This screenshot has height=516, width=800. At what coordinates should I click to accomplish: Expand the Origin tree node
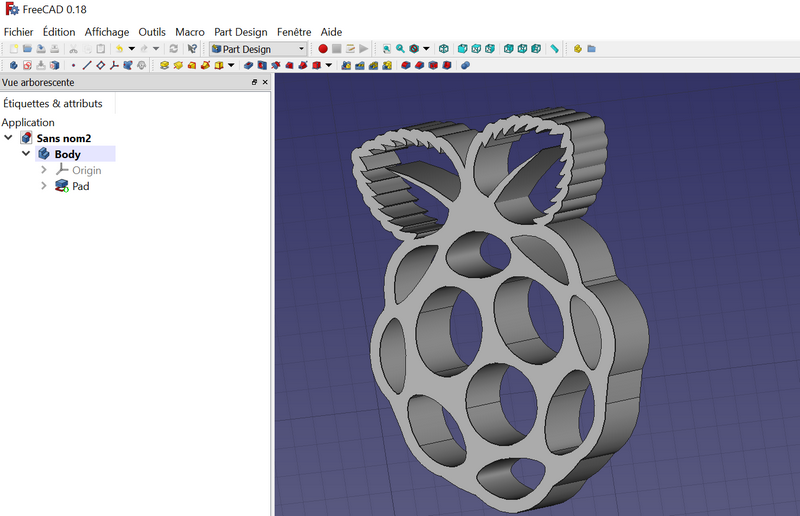tap(44, 170)
